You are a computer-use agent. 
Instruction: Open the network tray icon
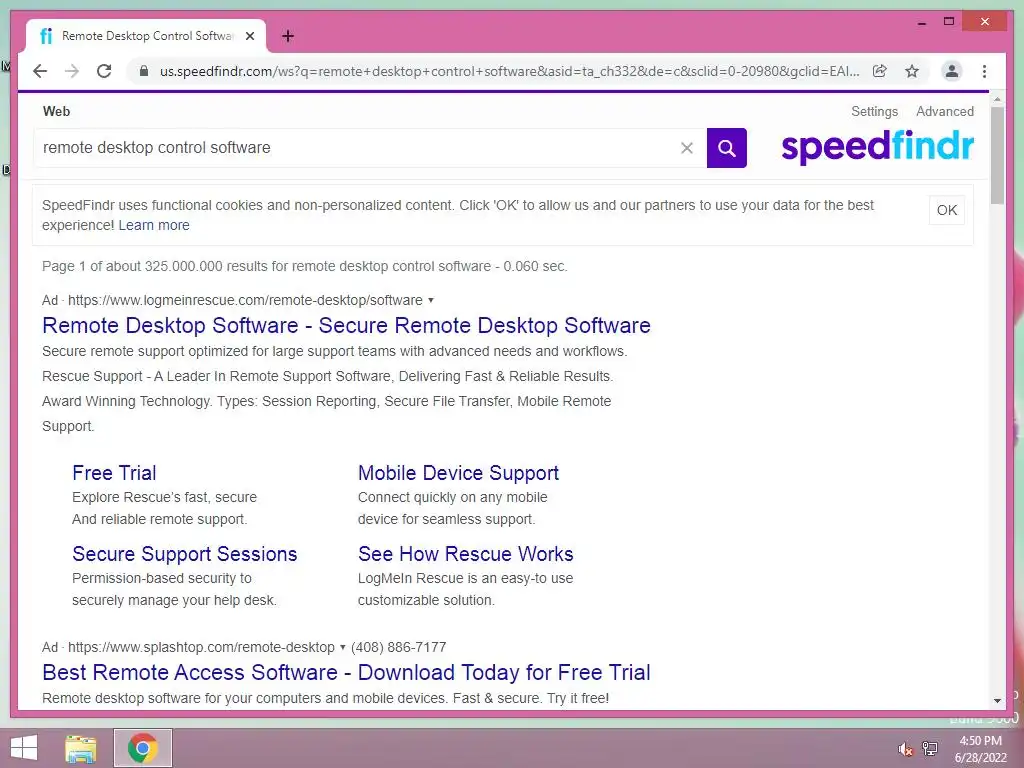click(930, 748)
